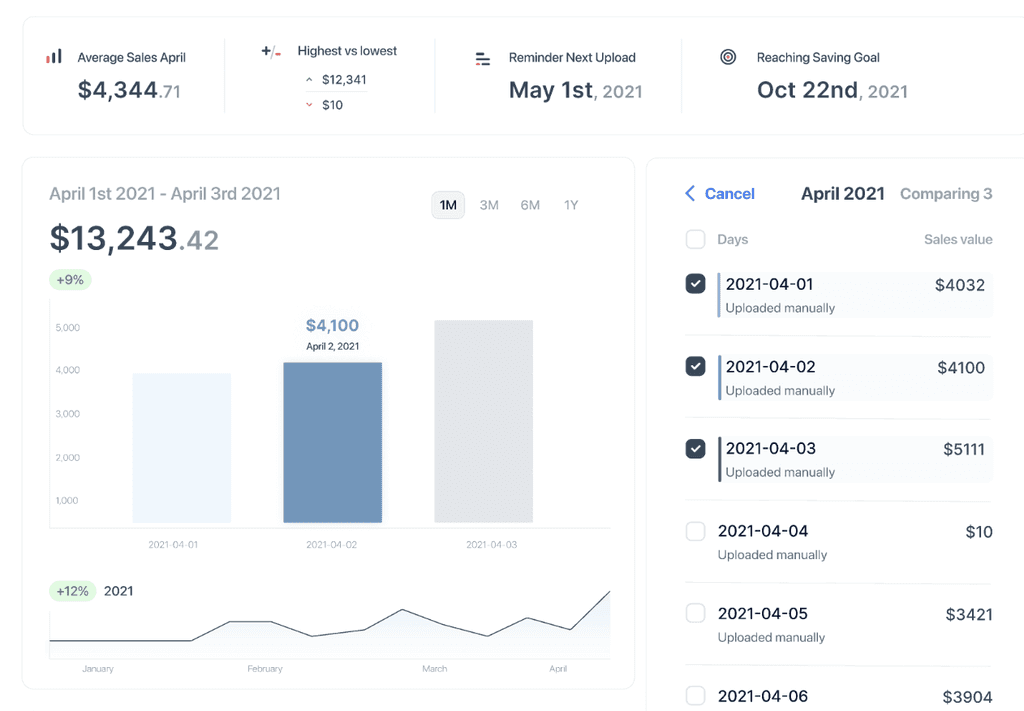Viewport: 1024px width, 711px height.
Task: Click the Days column header
Action: point(733,240)
